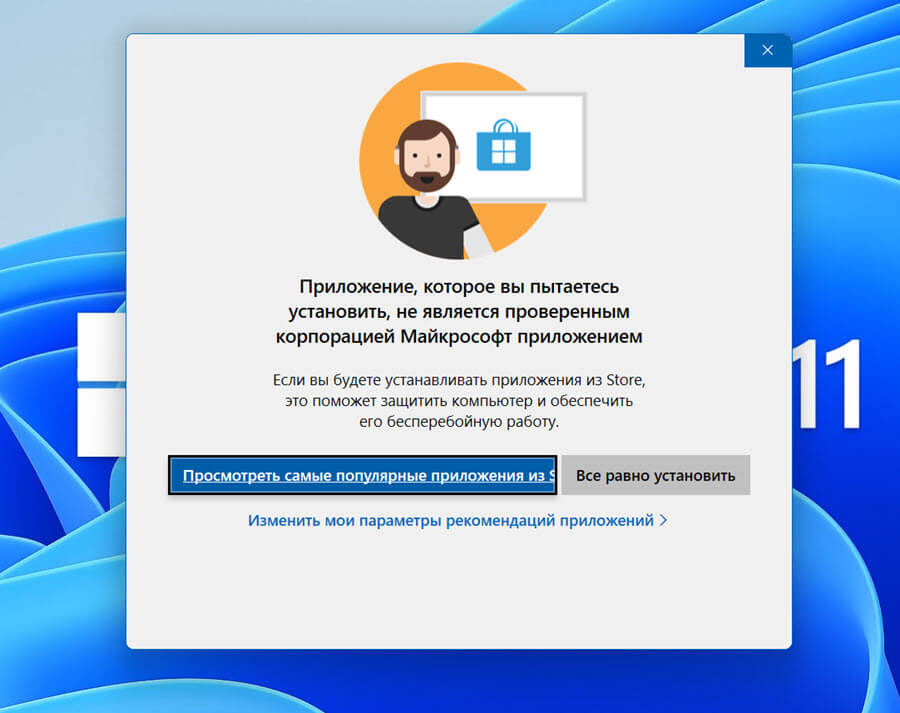Click 'Просмотреть самые популярные приложения' button
This screenshot has width=900, height=713.
(x=363, y=475)
